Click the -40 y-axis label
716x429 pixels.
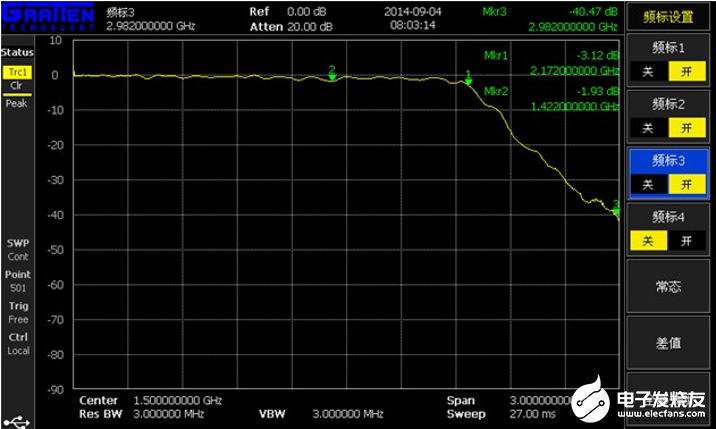pos(55,215)
